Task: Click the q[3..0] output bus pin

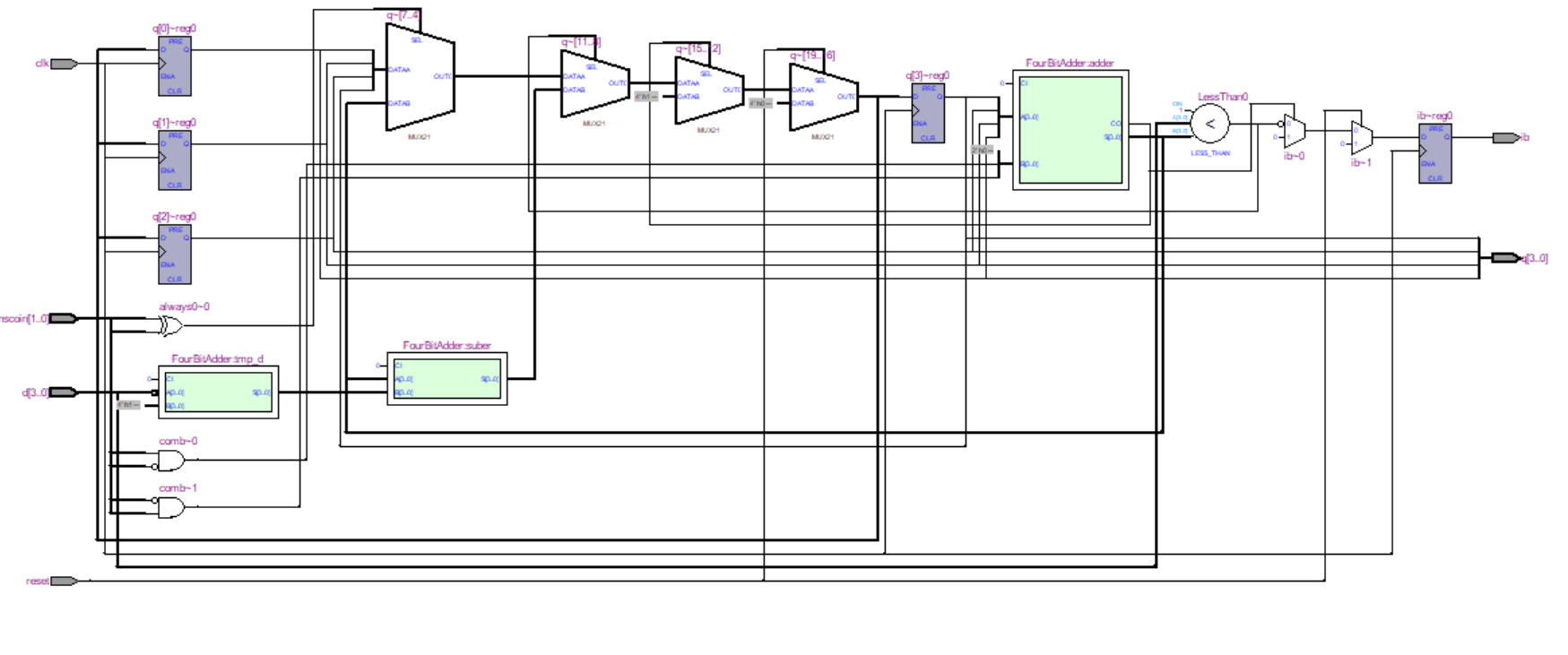Action: tap(1505, 258)
